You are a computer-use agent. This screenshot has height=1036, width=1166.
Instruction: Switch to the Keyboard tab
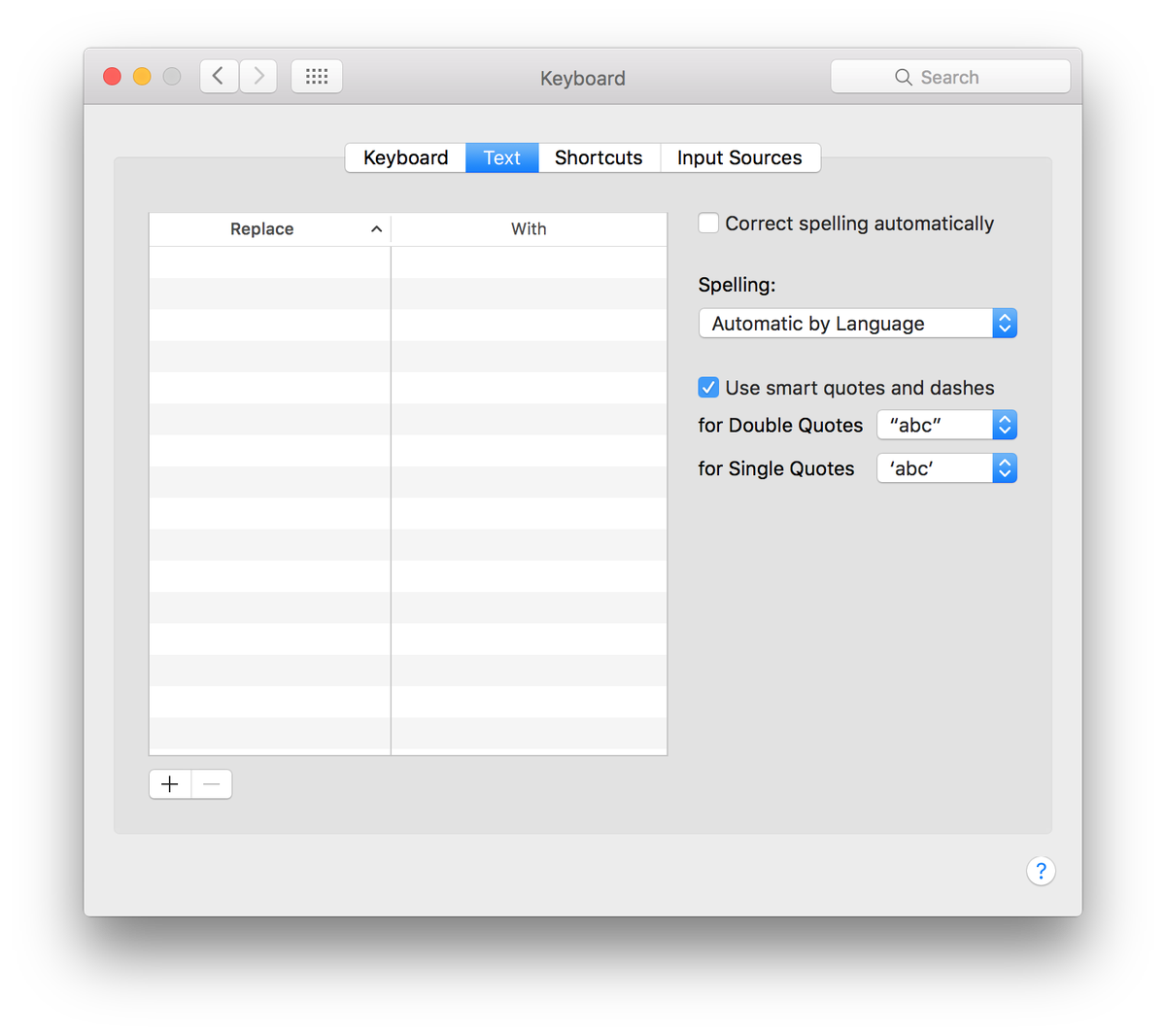[x=405, y=157]
